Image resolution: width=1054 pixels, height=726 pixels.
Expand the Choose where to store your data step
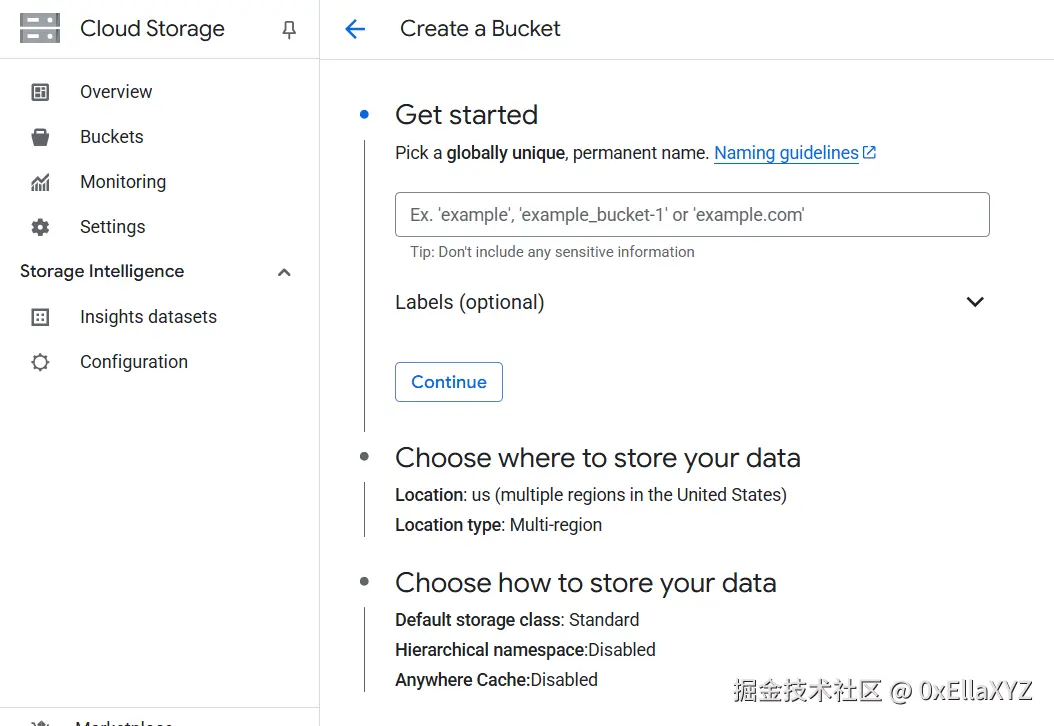click(x=597, y=458)
